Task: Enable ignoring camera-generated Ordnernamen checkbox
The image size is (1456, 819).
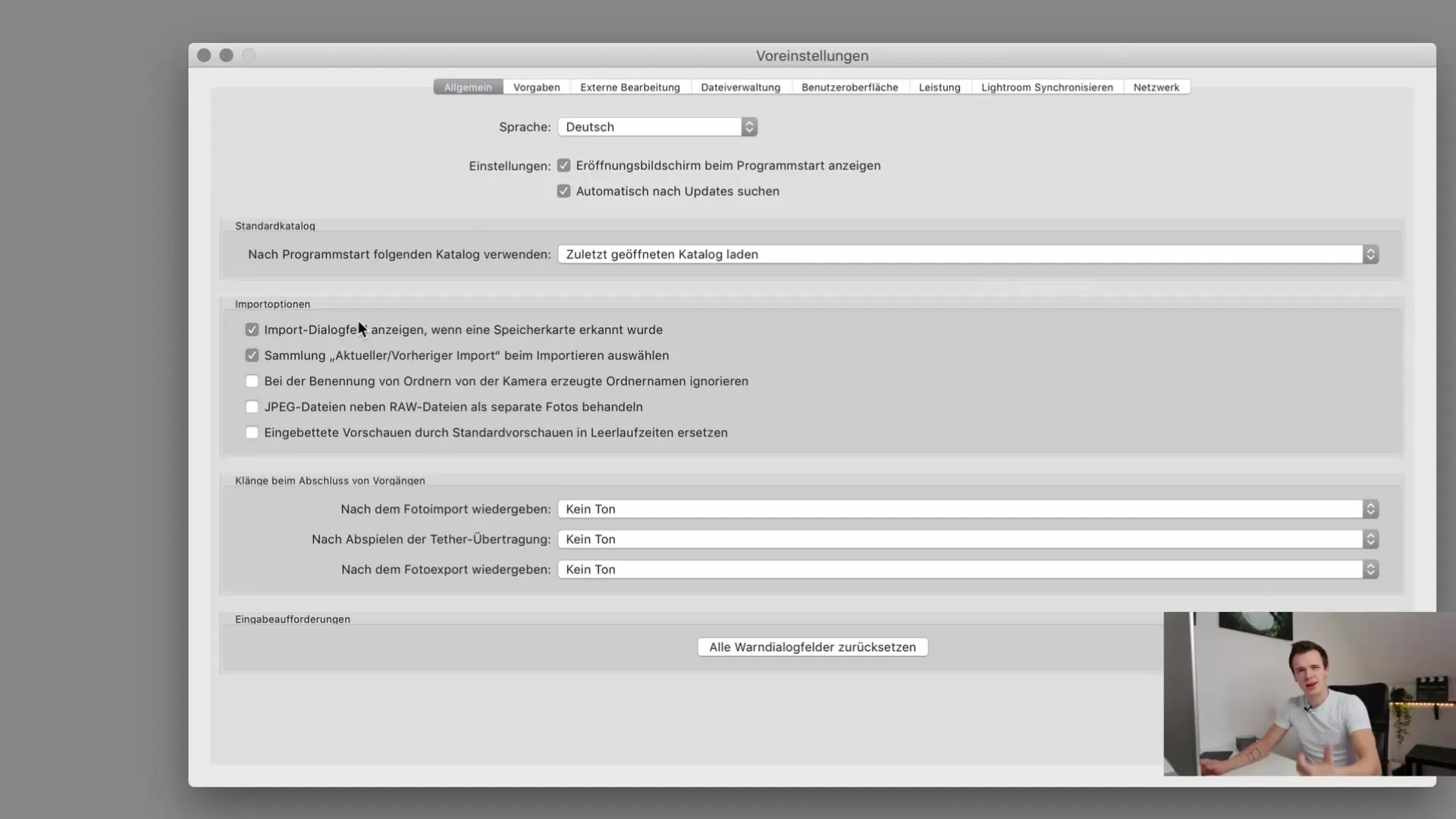Action: (252, 381)
